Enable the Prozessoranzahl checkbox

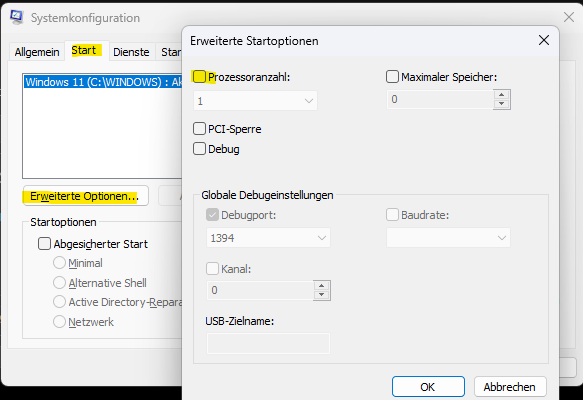click(199, 77)
